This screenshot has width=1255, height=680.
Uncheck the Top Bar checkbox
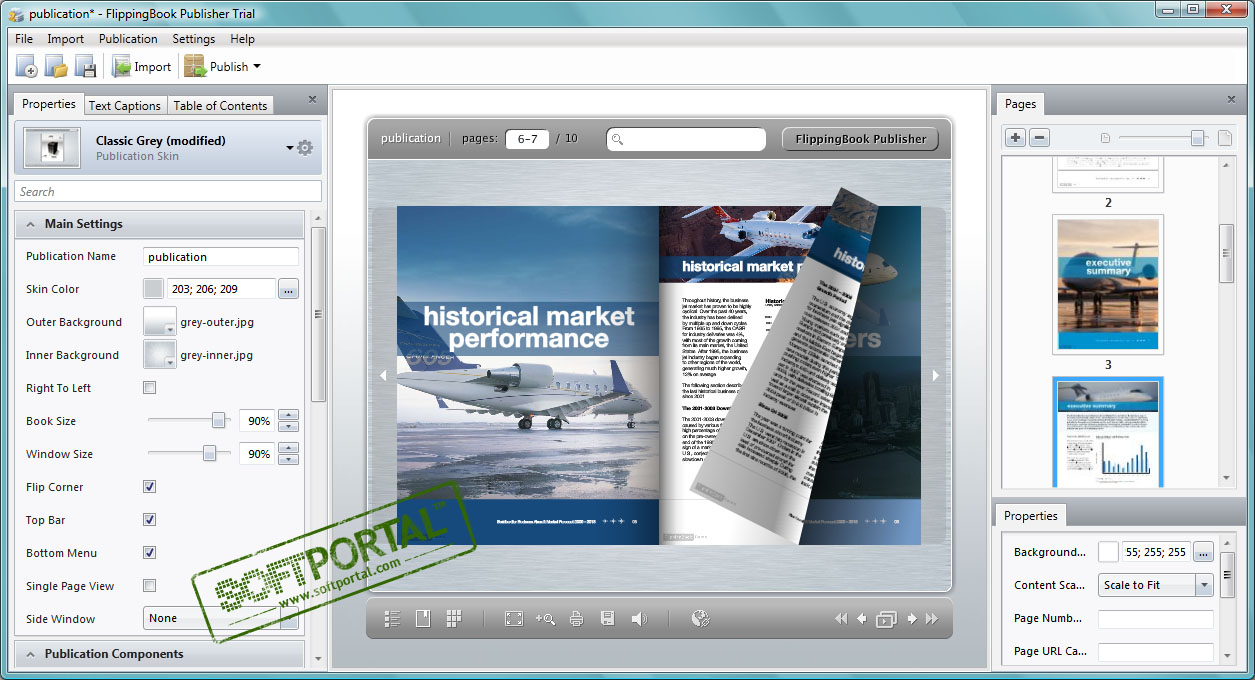pyautogui.click(x=150, y=520)
